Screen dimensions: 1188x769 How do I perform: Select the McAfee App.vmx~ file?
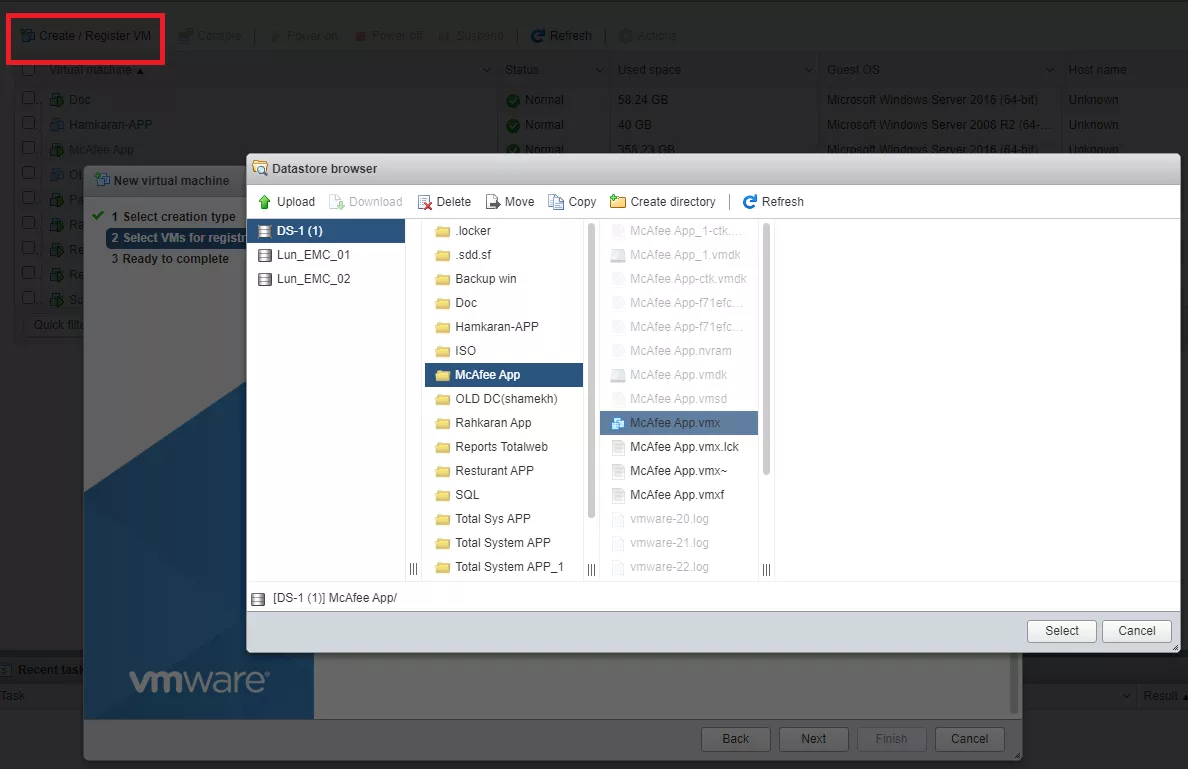click(679, 471)
